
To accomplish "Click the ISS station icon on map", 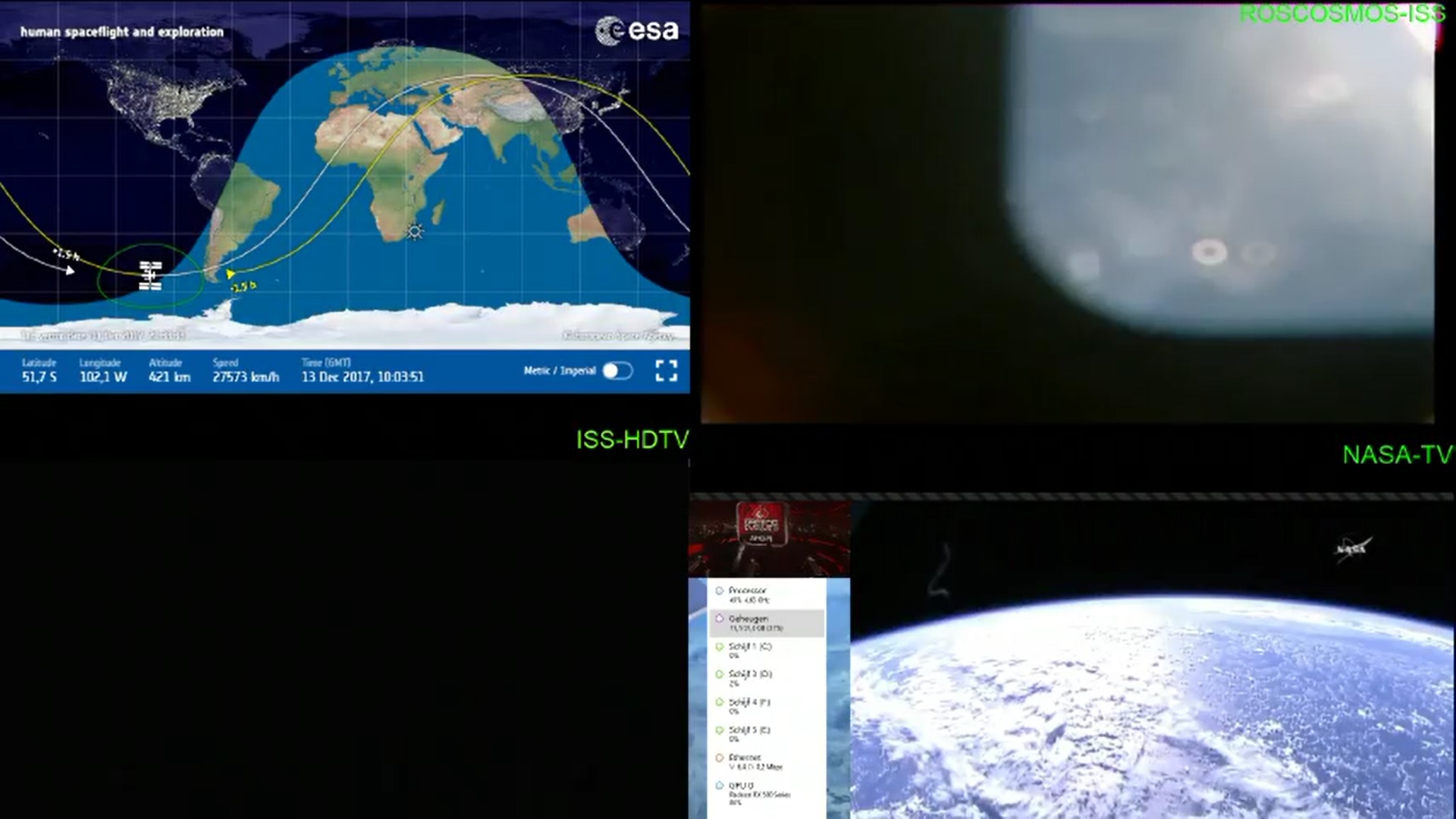I will pyautogui.click(x=150, y=276).
